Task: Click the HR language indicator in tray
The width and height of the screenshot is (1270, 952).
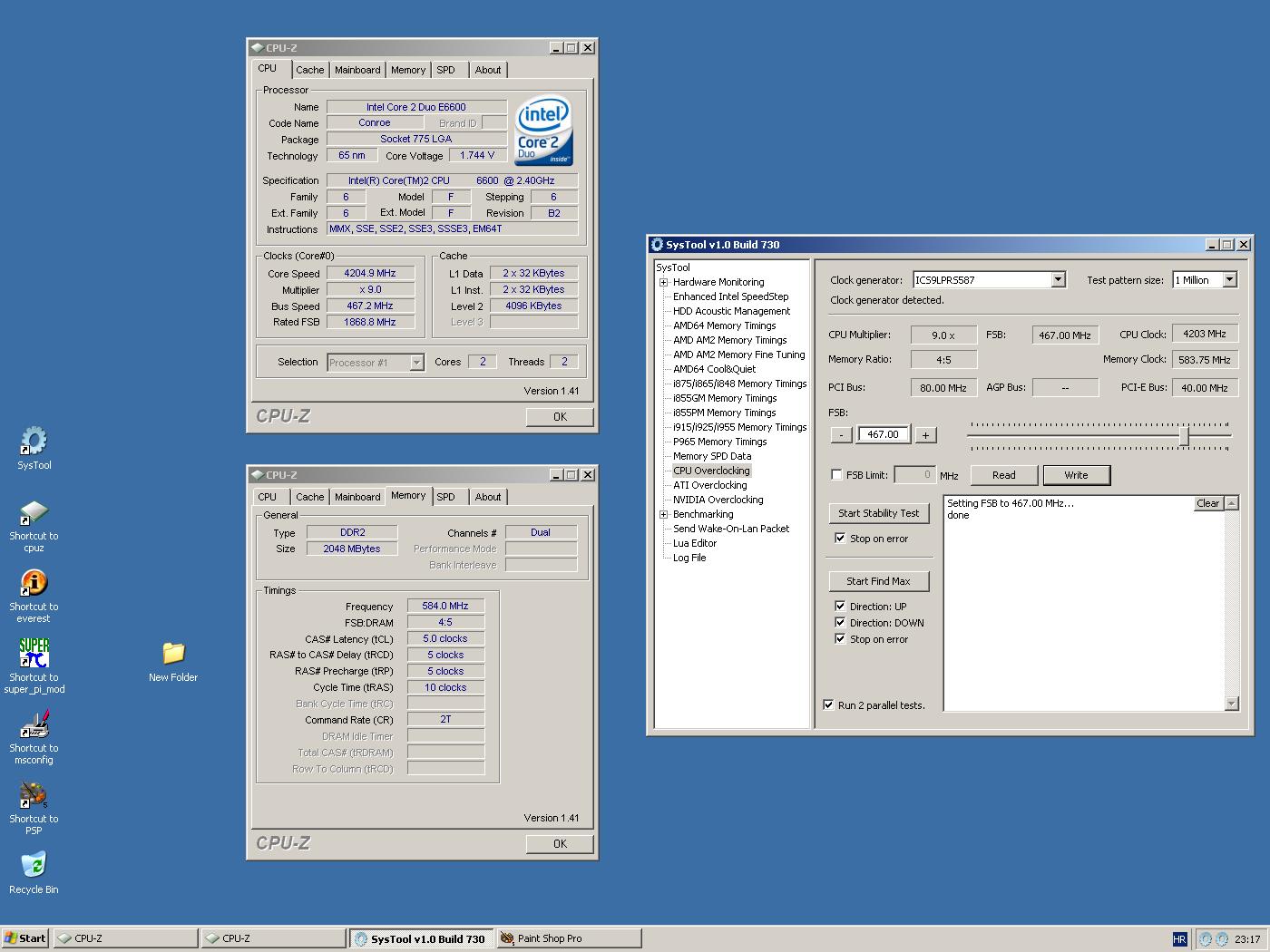Action: click(1179, 939)
